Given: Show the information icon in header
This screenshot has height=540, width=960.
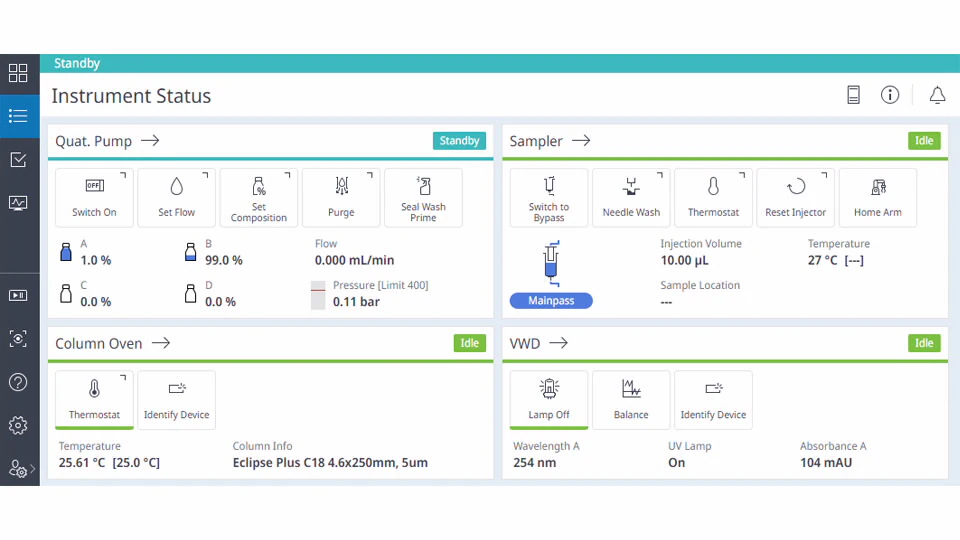Looking at the screenshot, I should (890, 95).
